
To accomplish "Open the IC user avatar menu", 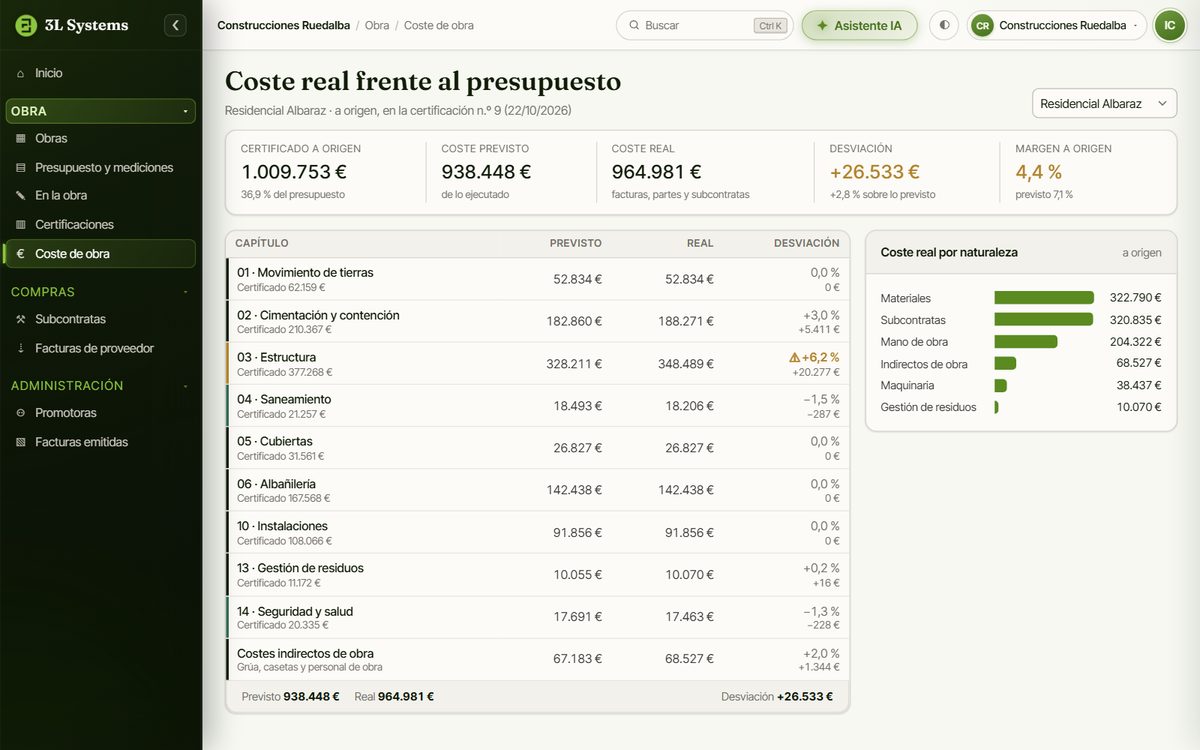I will point(1169,25).
